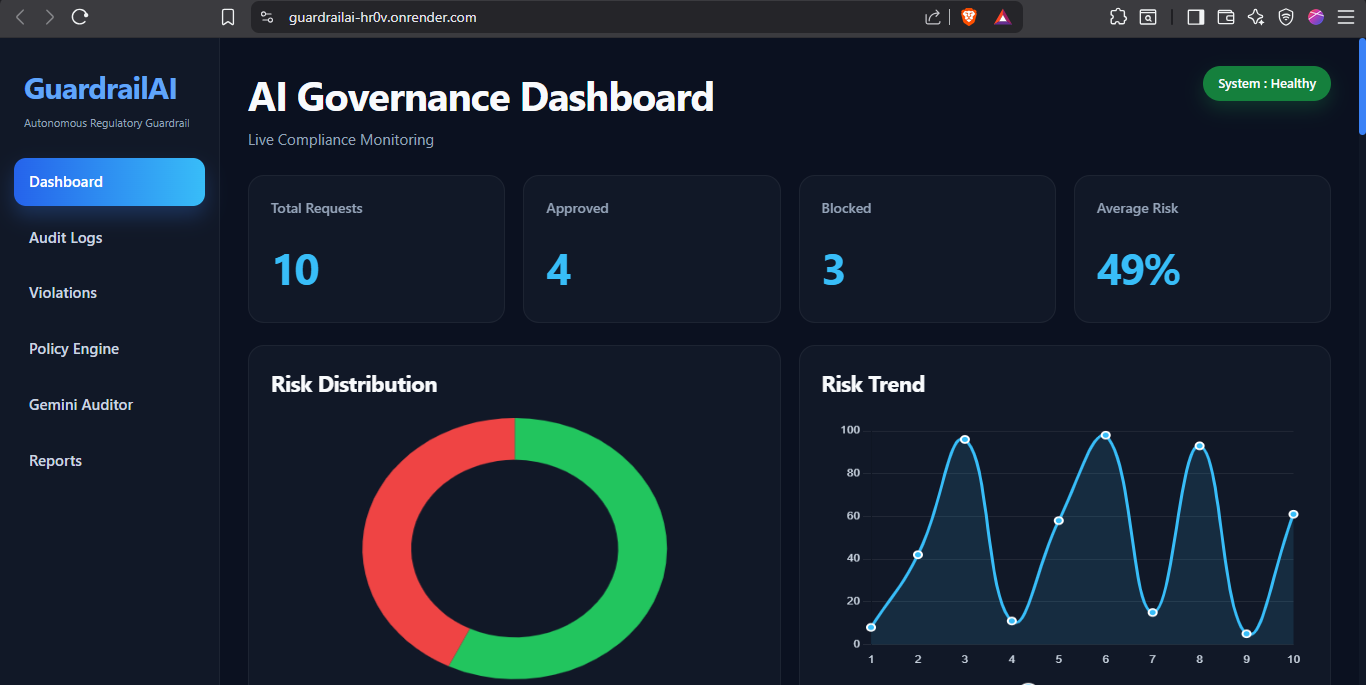Image resolution: width=1366 pixels, height=685 pixels.
Task: Click Risk Trend data point at x-axis 10
Action: [1293, 514]
